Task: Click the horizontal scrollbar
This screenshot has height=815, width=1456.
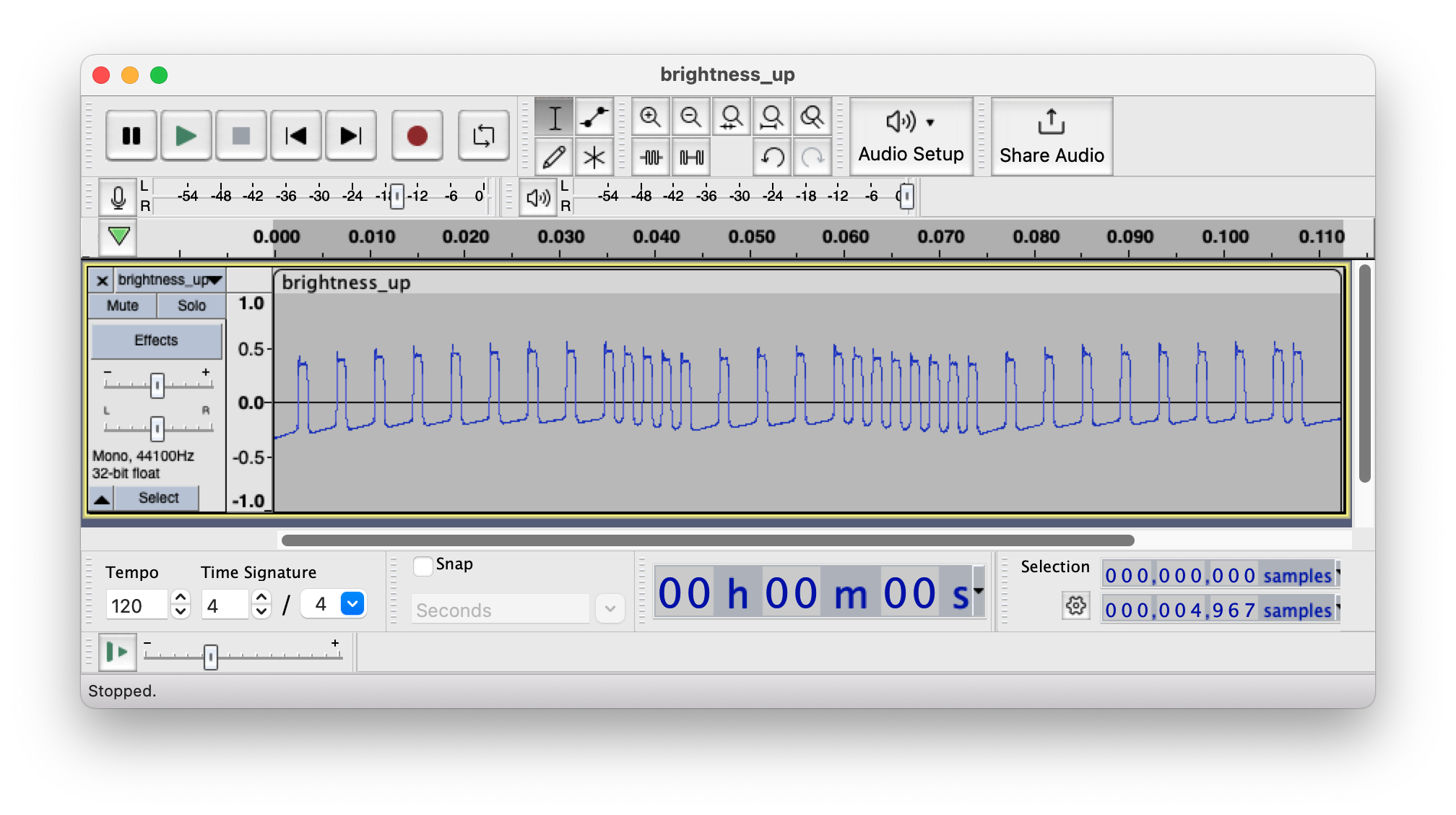Action: (x=708, y=540)
